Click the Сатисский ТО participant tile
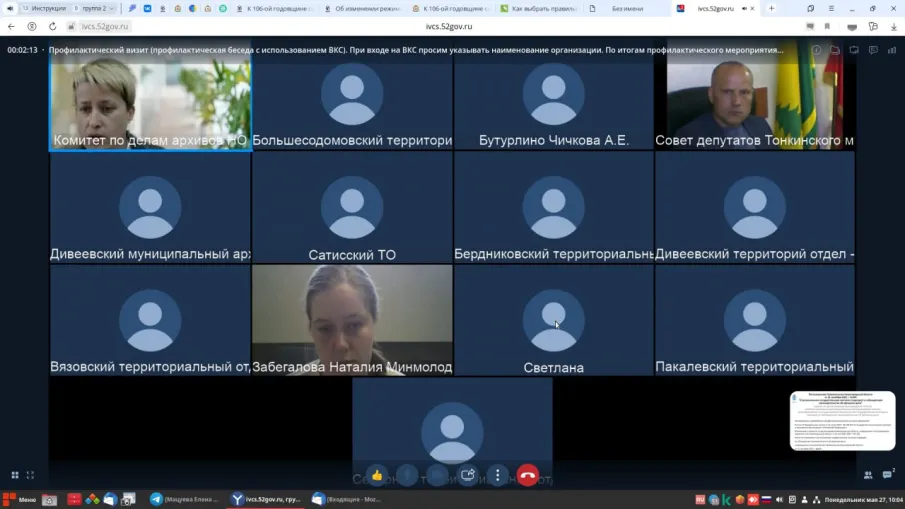The width and height of the screenshot is (905, 509). click(352, 207)
